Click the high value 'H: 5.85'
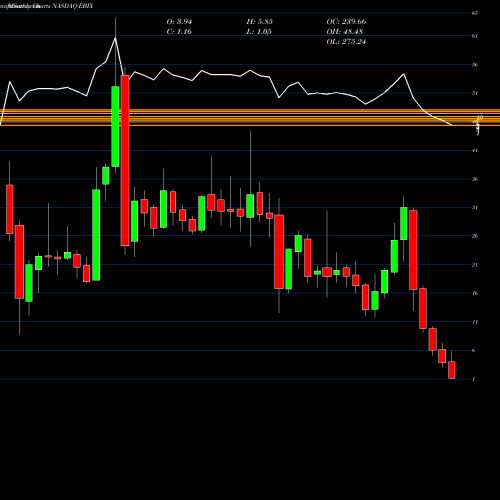Screen dimensions: 500x500 [x=260, y=22]
